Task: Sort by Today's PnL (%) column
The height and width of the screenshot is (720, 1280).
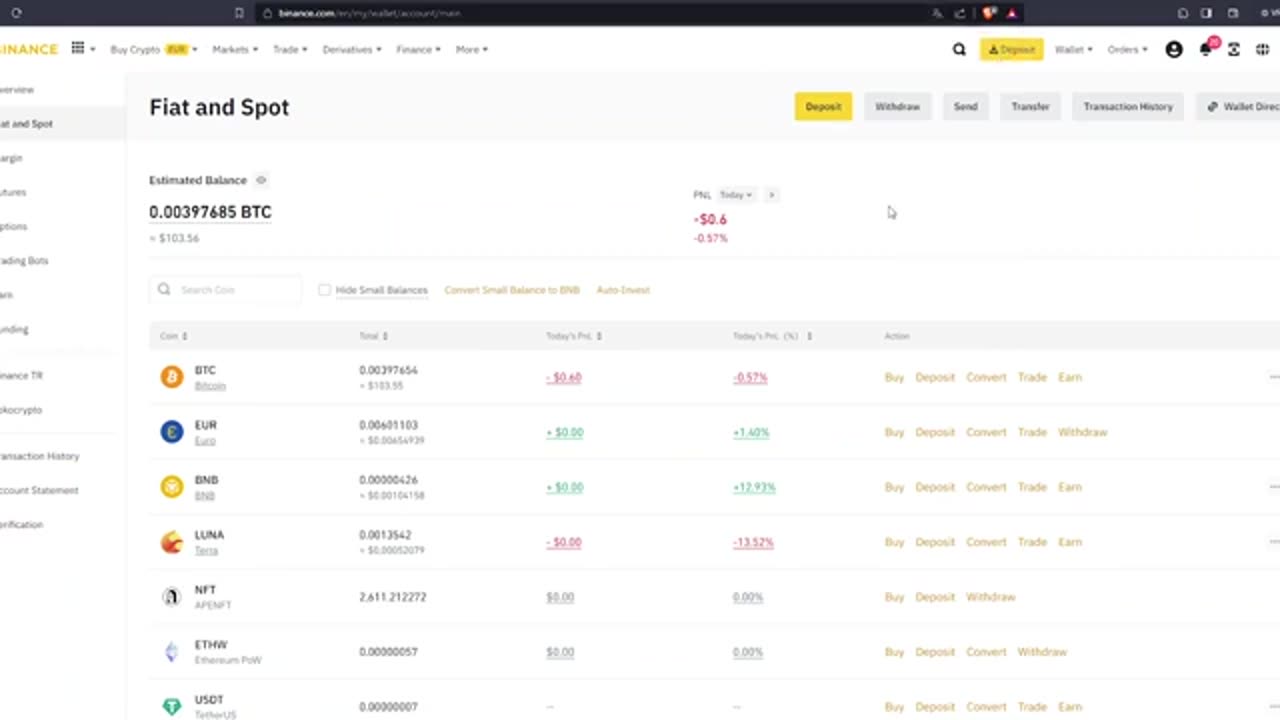Action: [772, 336]
